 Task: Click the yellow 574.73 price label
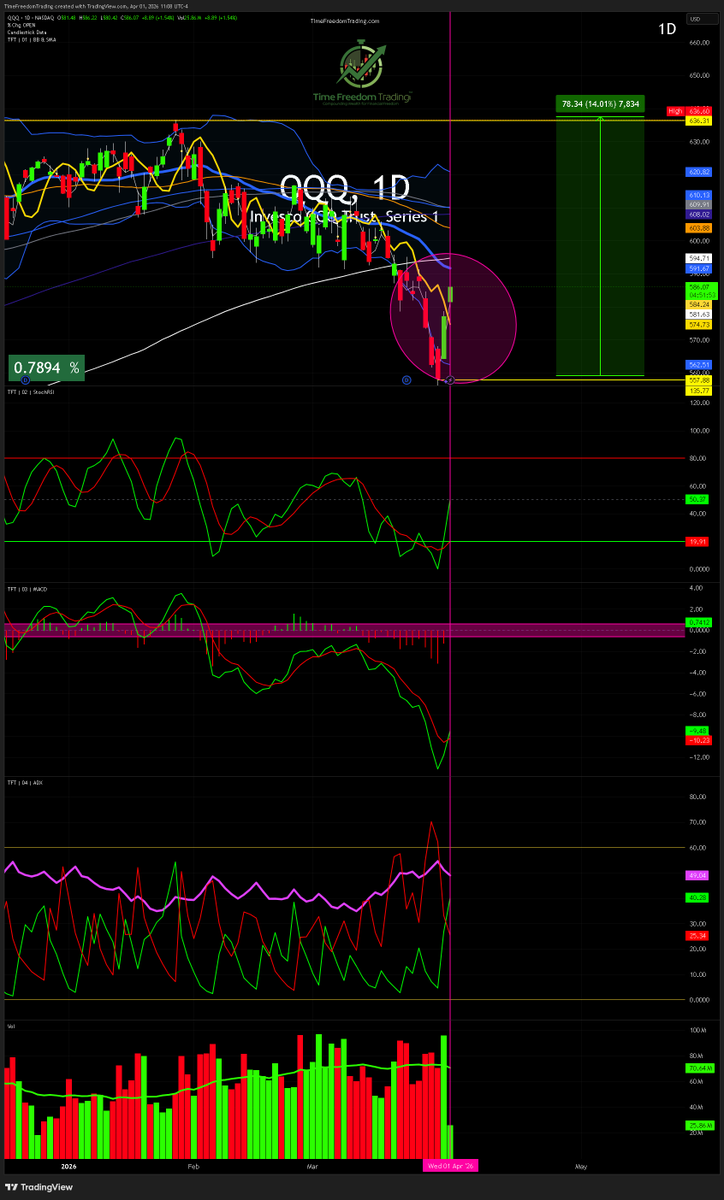point(698,325)
